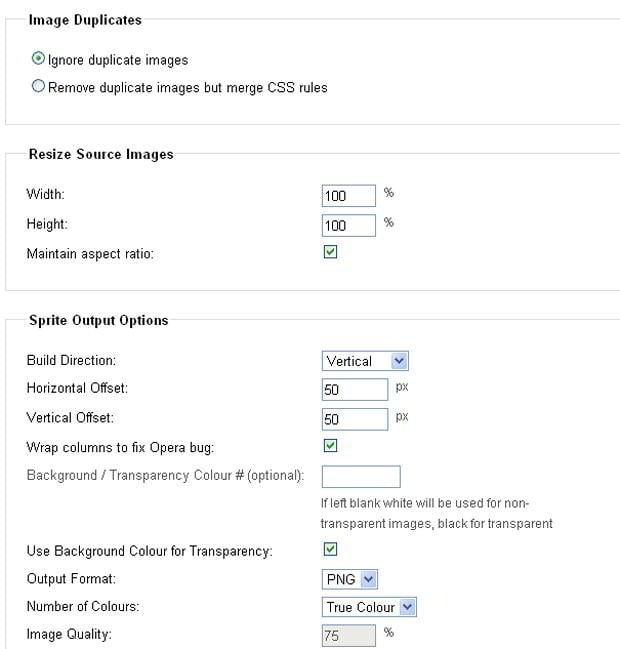This screenshot has height=649, width=620.
Task: Click the Vertical Offset input field
Action: tap(354, 418)
